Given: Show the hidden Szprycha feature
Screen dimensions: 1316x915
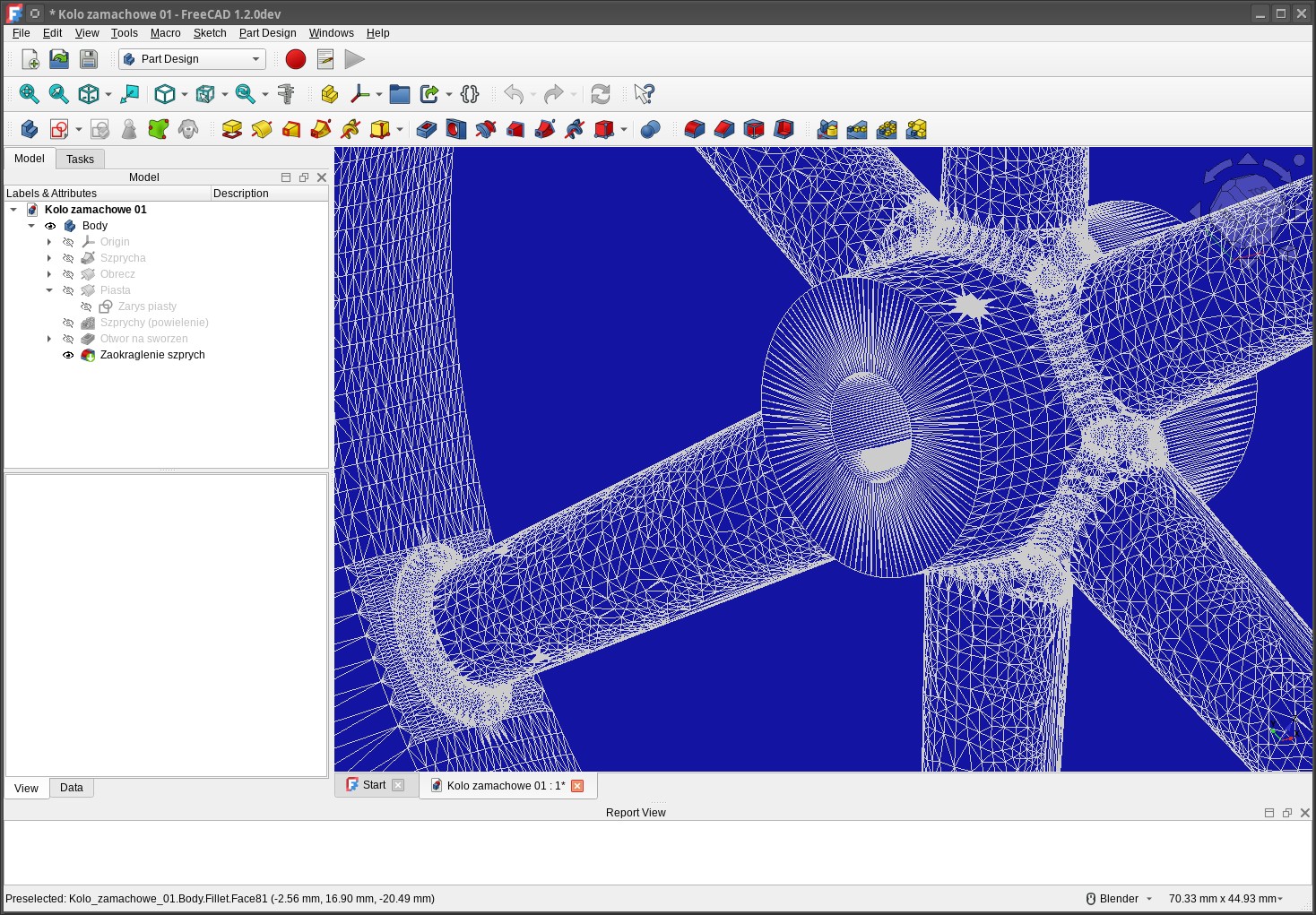Looking at the screenshot, I should point(68,258).
